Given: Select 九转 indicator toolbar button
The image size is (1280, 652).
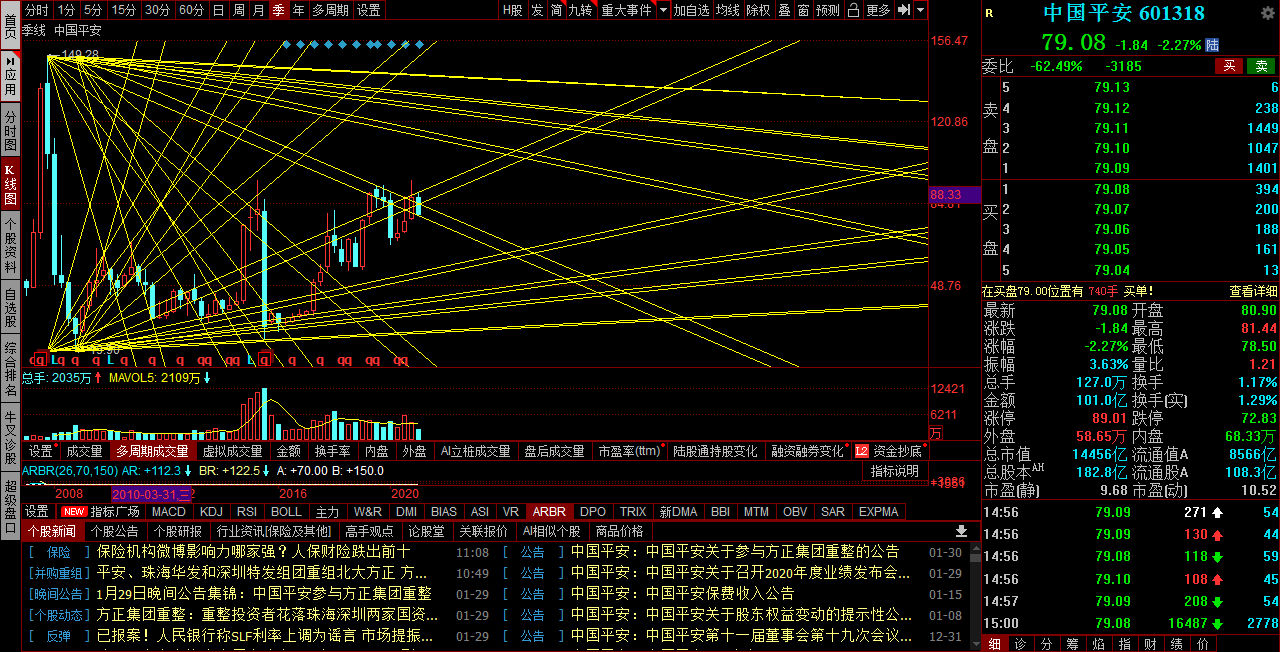Looking at the screenshot, I should (580, 10).
